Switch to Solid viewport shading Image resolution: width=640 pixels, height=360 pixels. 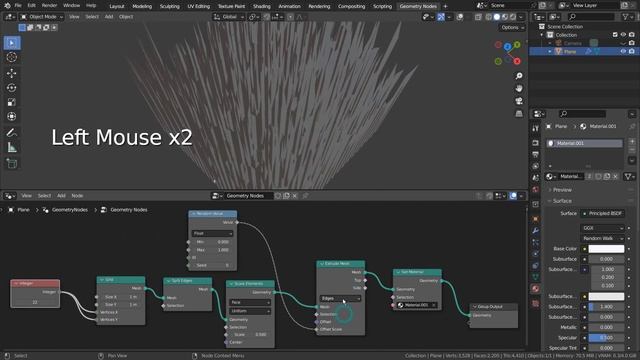click(497, 17)
